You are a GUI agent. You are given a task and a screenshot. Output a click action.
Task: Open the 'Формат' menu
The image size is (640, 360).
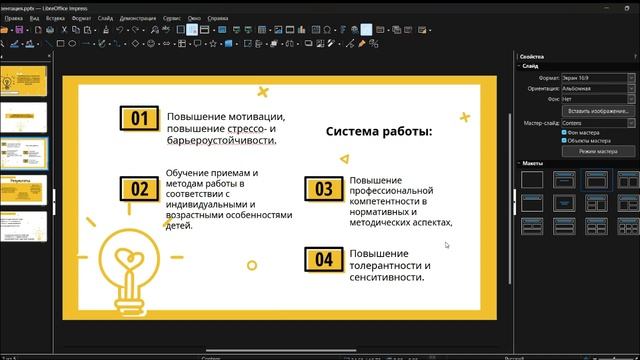81,18
